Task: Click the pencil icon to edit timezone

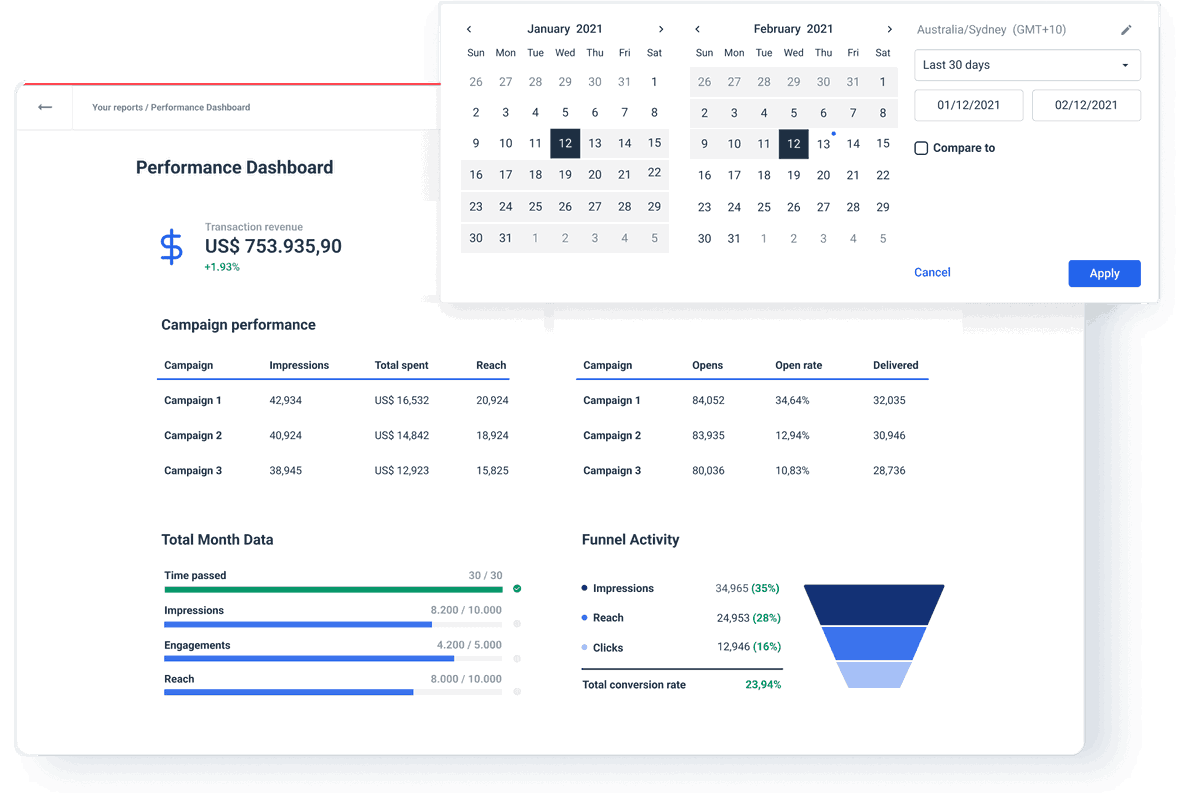Action: 1127,30
